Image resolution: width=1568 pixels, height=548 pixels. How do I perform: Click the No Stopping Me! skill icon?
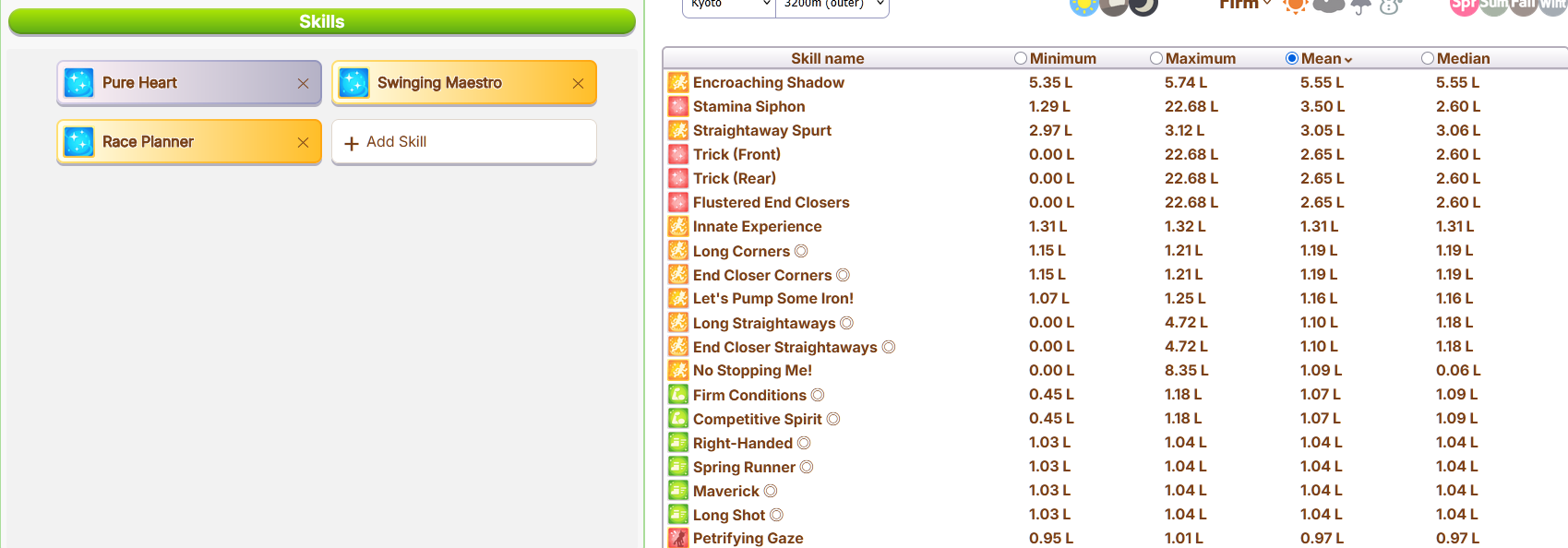tap(678, 370)
